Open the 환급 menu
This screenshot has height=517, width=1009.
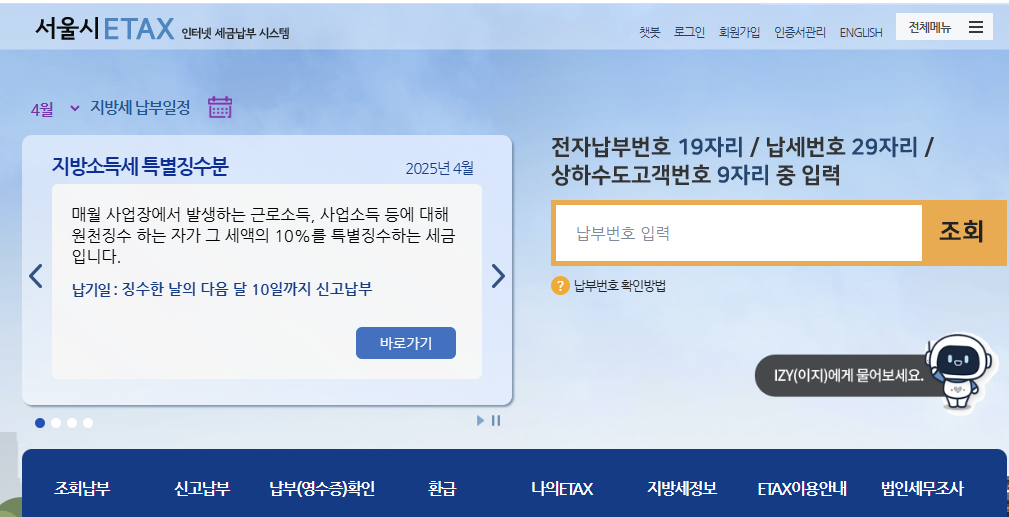tap(442, 489)
